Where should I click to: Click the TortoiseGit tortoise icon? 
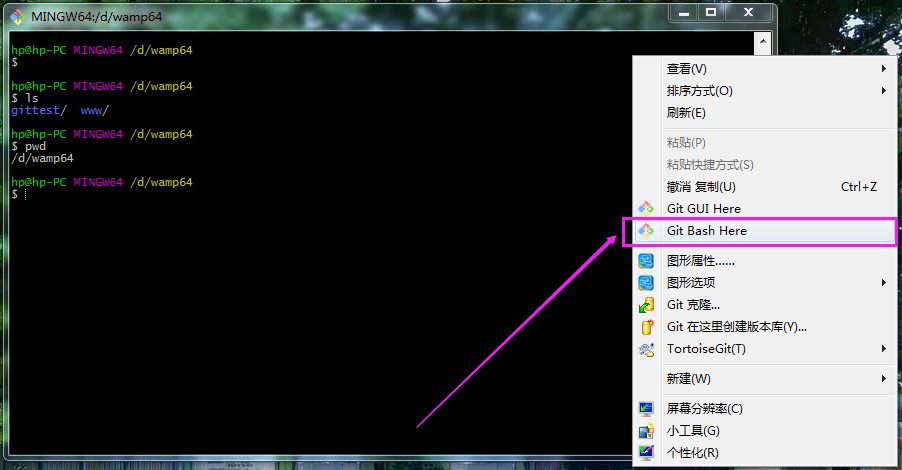pos(646,349)
